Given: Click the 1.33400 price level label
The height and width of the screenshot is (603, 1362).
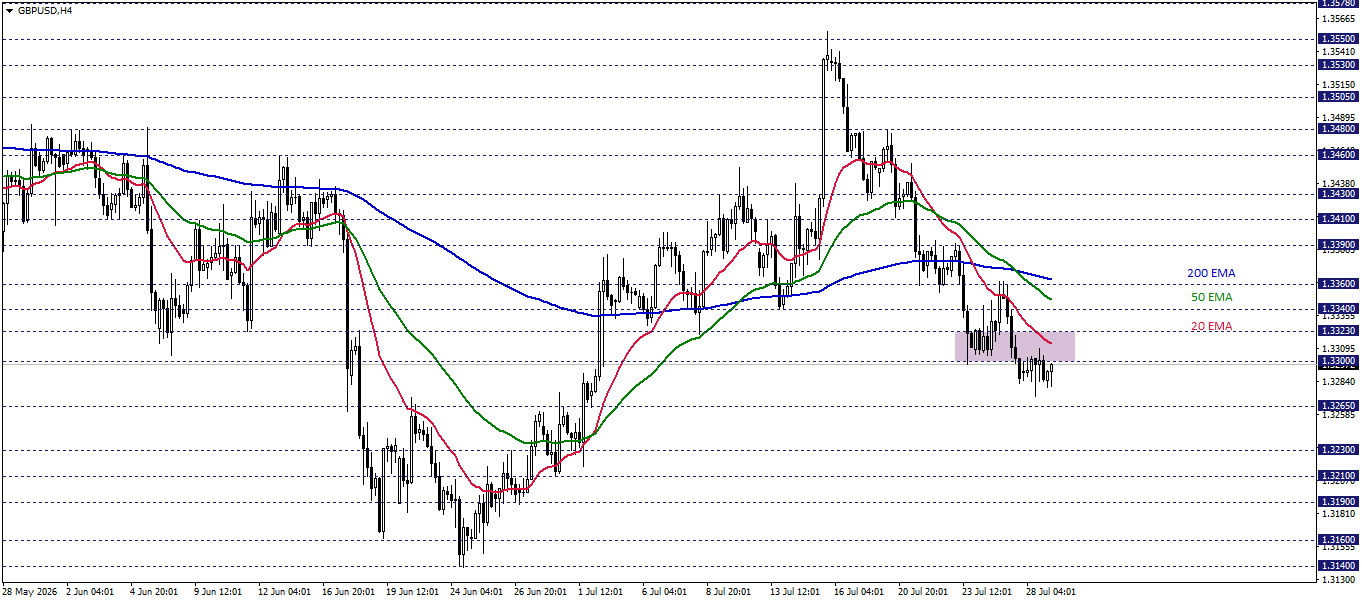Looking at the screenshot, I should coord(1338,309).
